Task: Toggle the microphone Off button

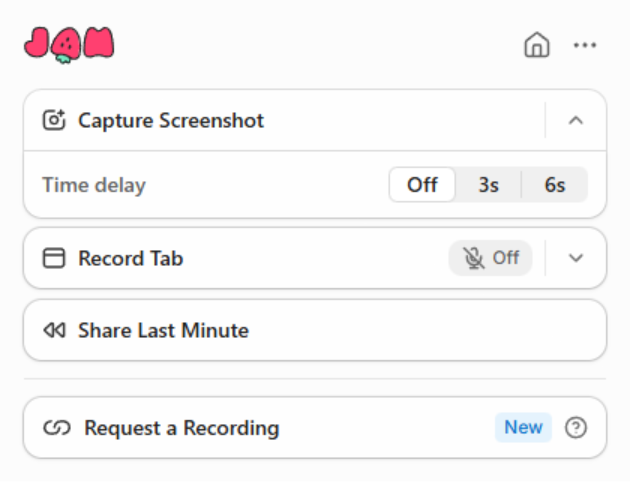Action: [491, 258]
